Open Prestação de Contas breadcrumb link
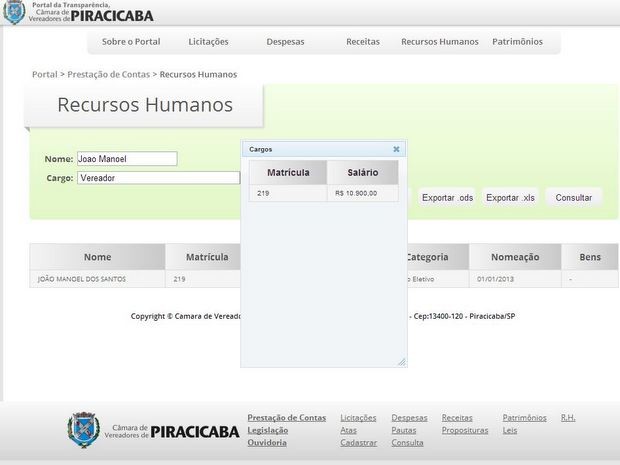The image size is (620, 465). point(110,75)
